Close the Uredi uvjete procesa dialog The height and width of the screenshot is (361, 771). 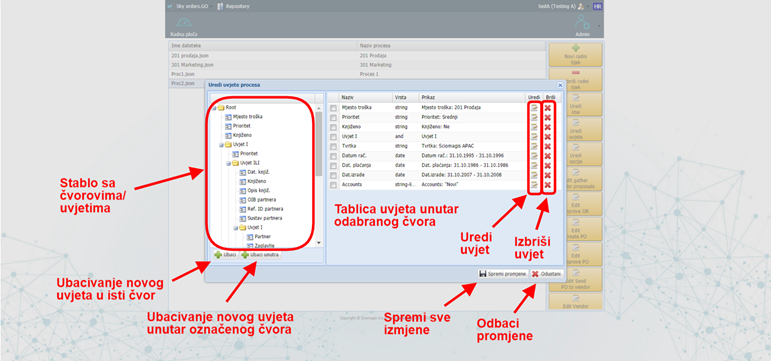560,85
